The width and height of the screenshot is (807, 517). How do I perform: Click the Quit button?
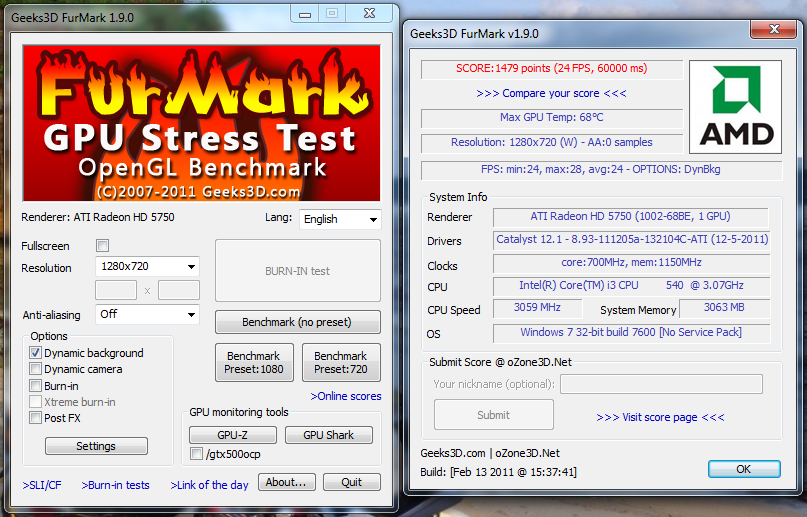click(x=352, y=482)
